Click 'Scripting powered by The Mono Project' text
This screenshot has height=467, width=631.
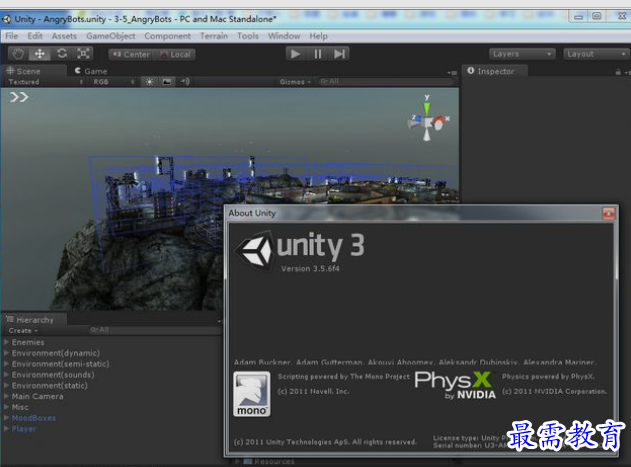(344, 376)
